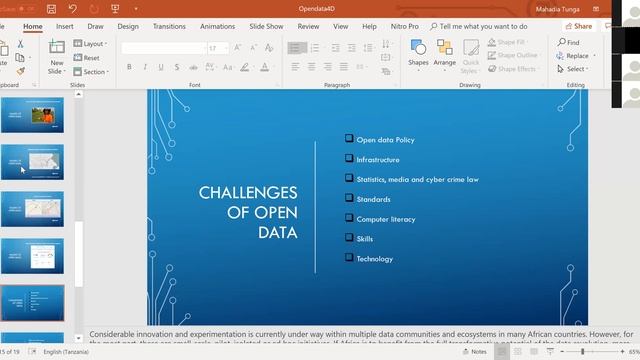The width and height of the screenshot is (640, 360).
Task: Open the Shapes gallery
Action: 418,55
